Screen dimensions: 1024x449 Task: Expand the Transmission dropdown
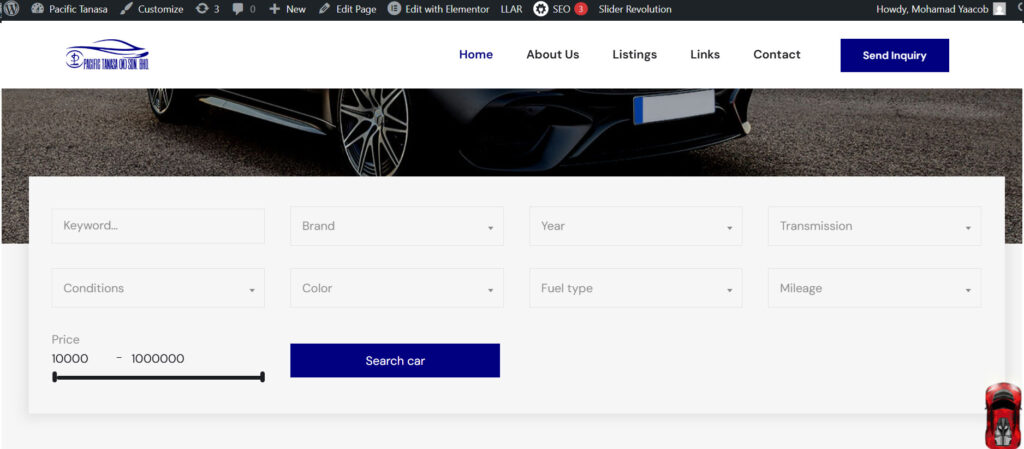874,226
